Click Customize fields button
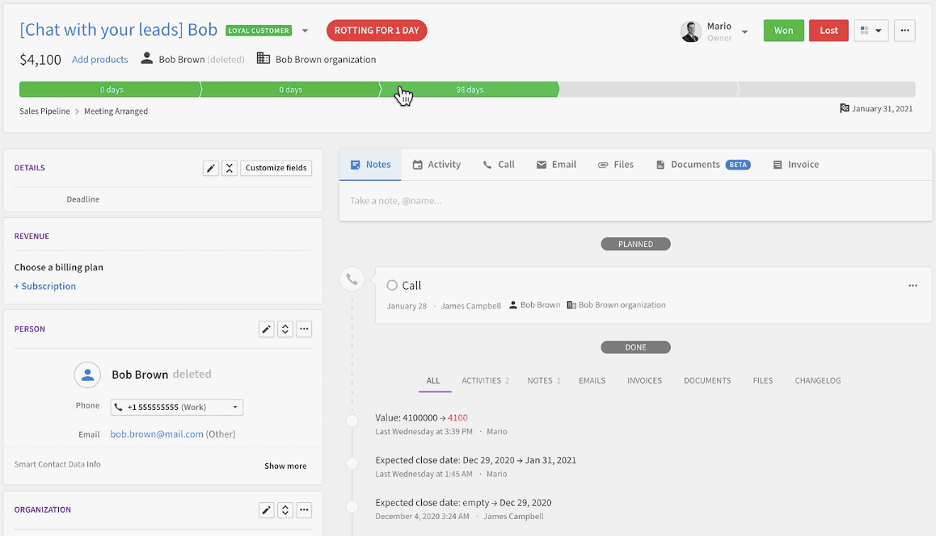This screenshot has width=936, height=536. click(x=276, y=168)
